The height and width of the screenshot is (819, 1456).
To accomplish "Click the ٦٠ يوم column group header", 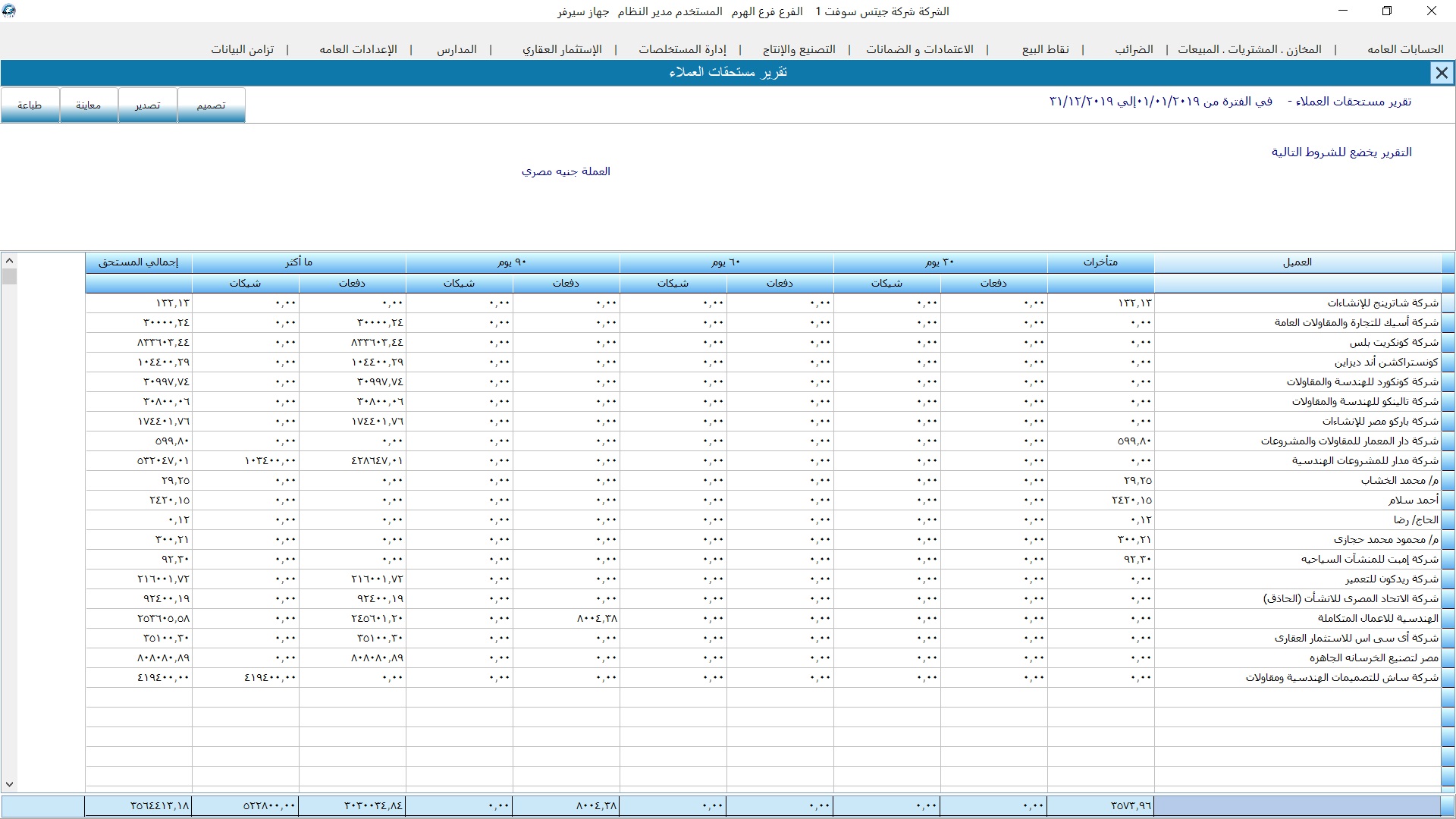I will 726,262.
